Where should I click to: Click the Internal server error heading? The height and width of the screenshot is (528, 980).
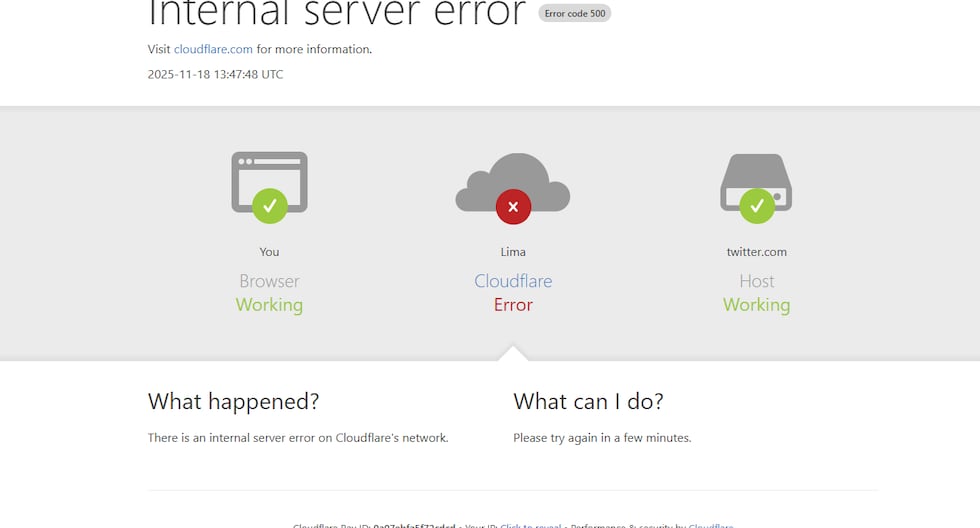pos(336,14)
